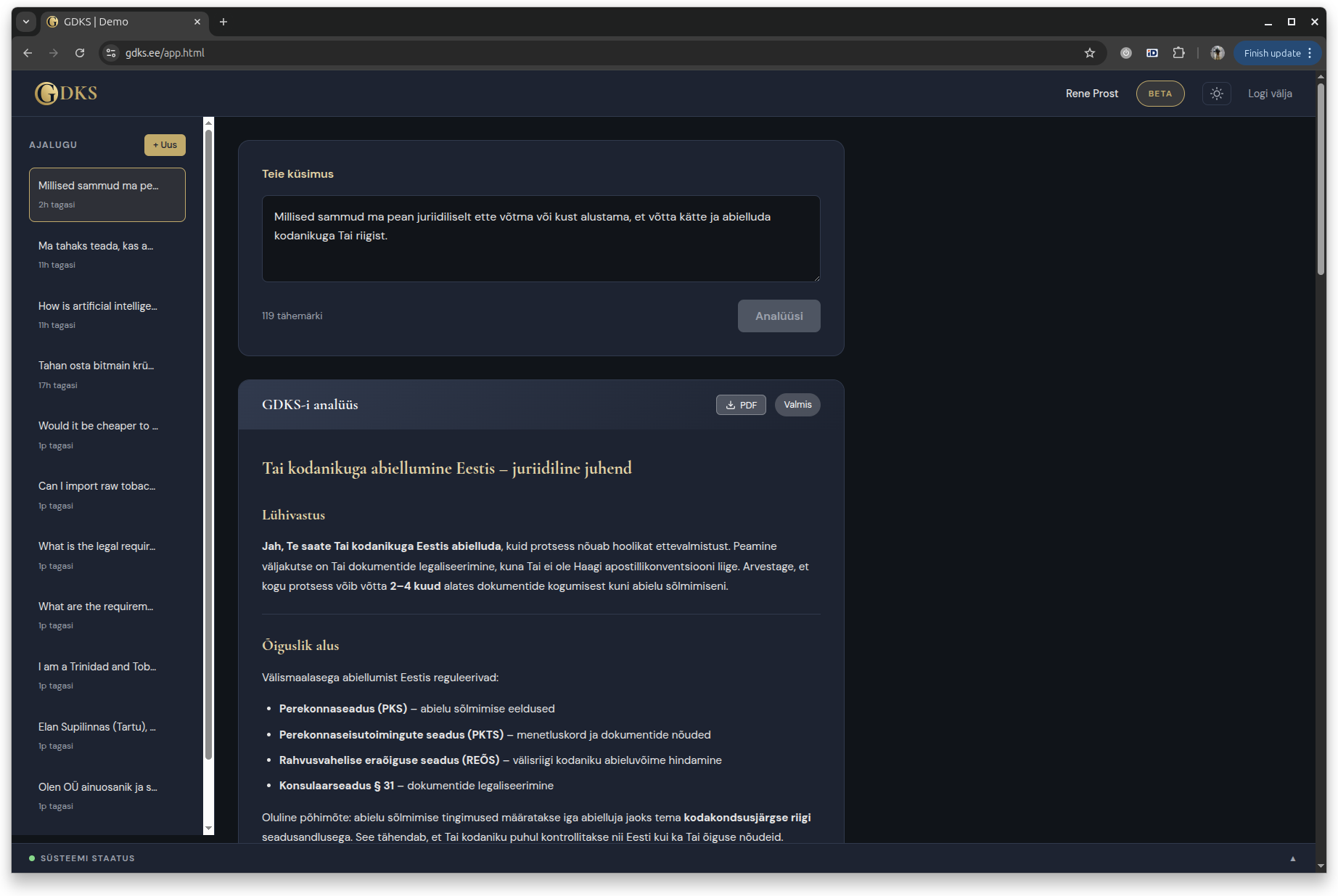
Task: Log out via 'Logi välja' link
Action: point(1269,94)
